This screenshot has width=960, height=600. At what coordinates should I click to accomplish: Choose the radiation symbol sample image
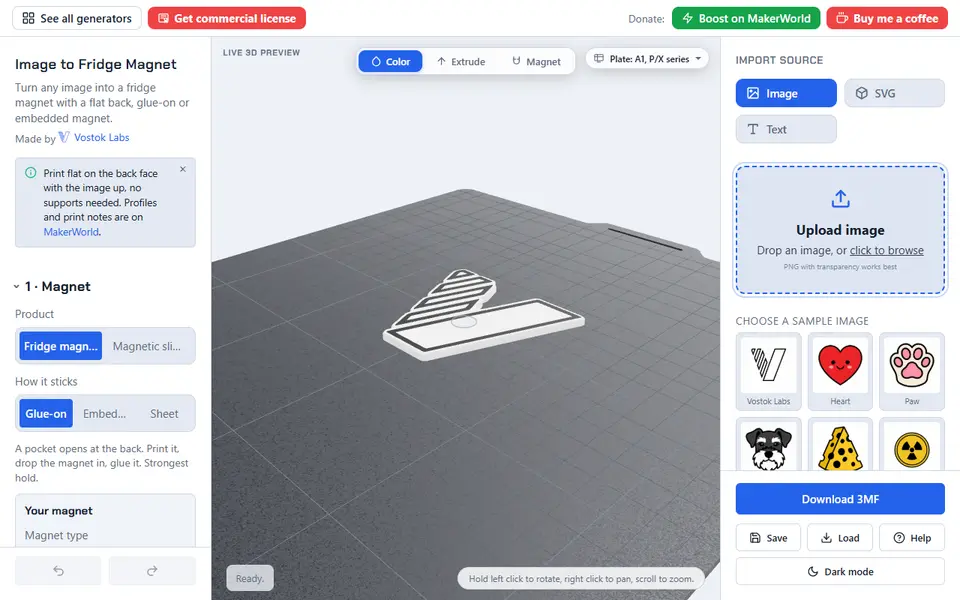click(x=912, y=445)
